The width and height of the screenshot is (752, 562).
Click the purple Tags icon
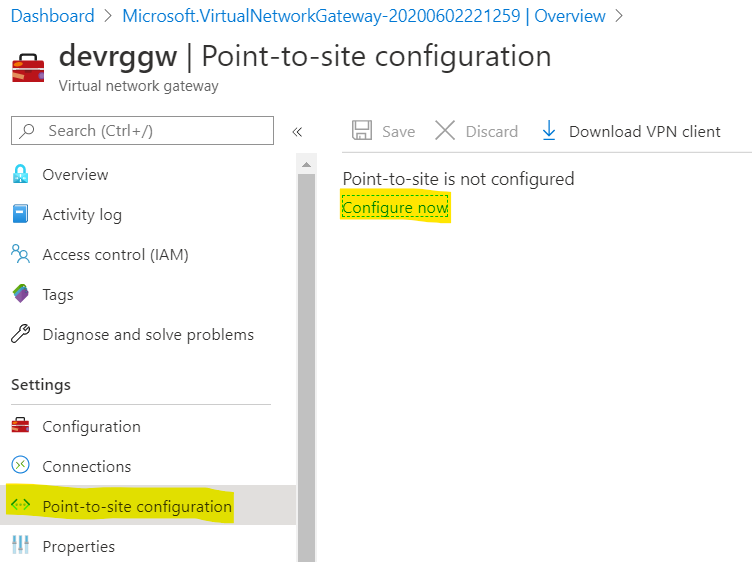[x=20, y=294]
